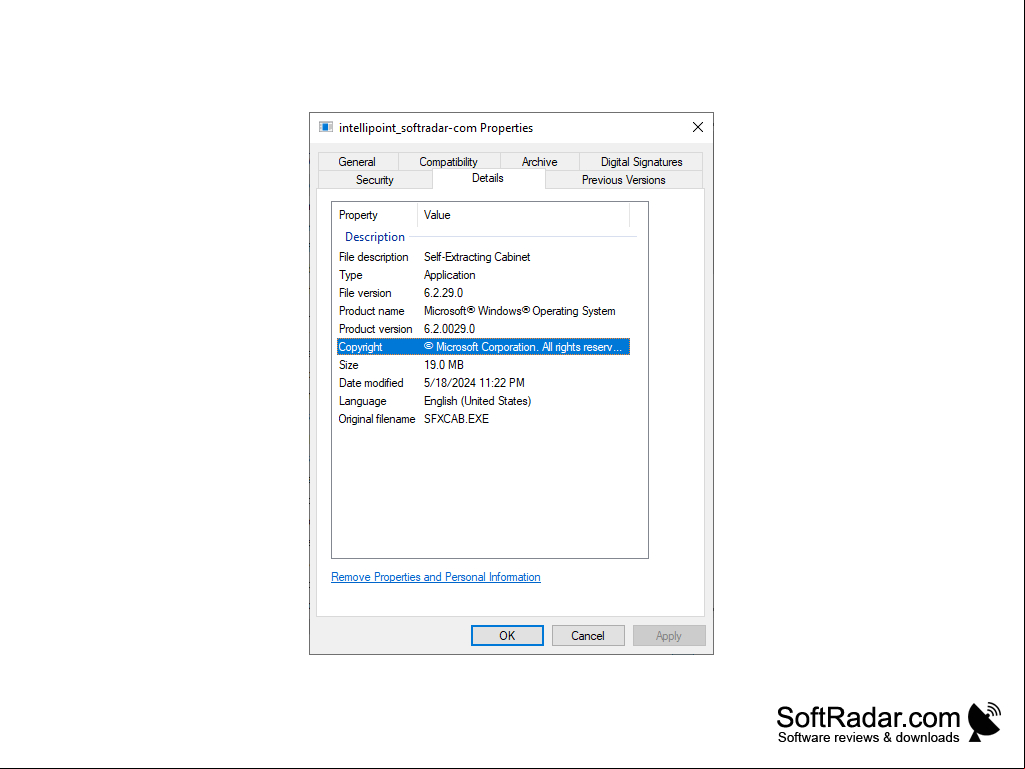Click the Cancel button
This screenshot has width=1025, height=769.
588,636
